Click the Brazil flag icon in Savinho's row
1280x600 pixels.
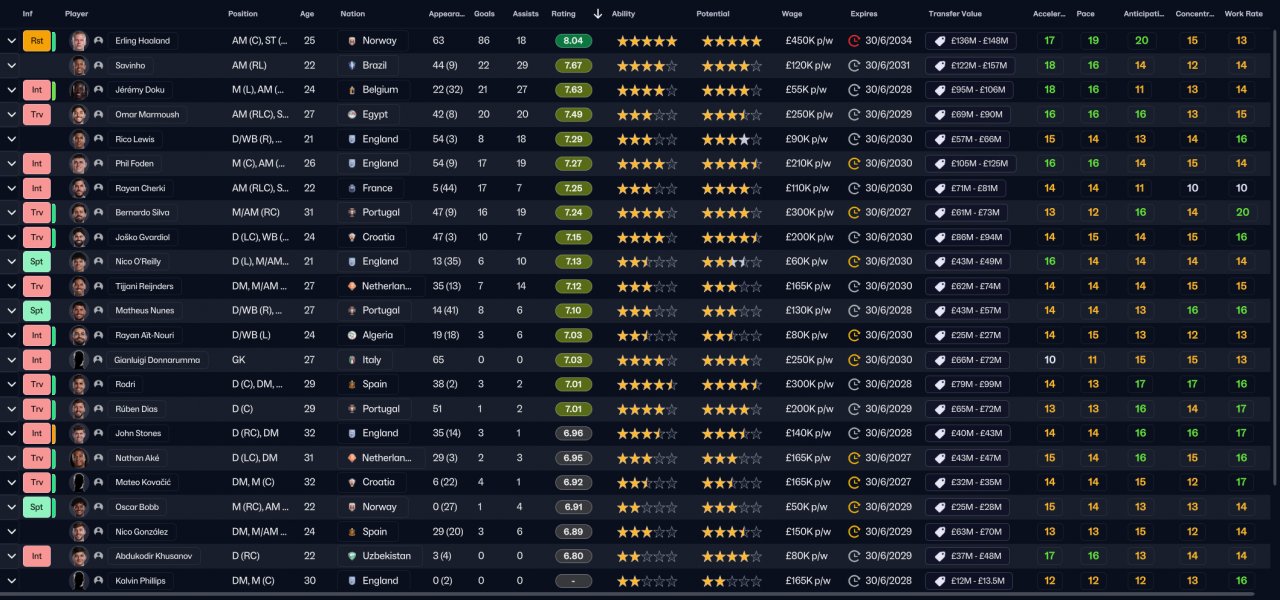click(352, 65)
